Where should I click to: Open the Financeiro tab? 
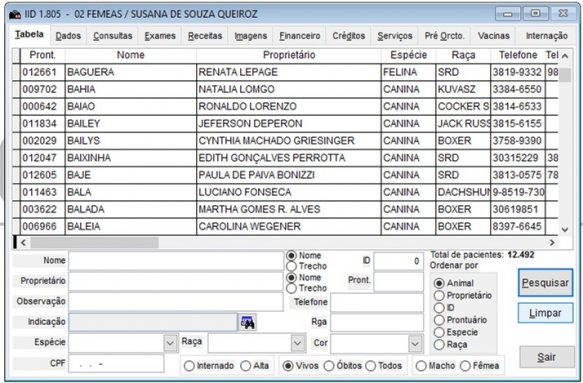(x=300, y=36)
